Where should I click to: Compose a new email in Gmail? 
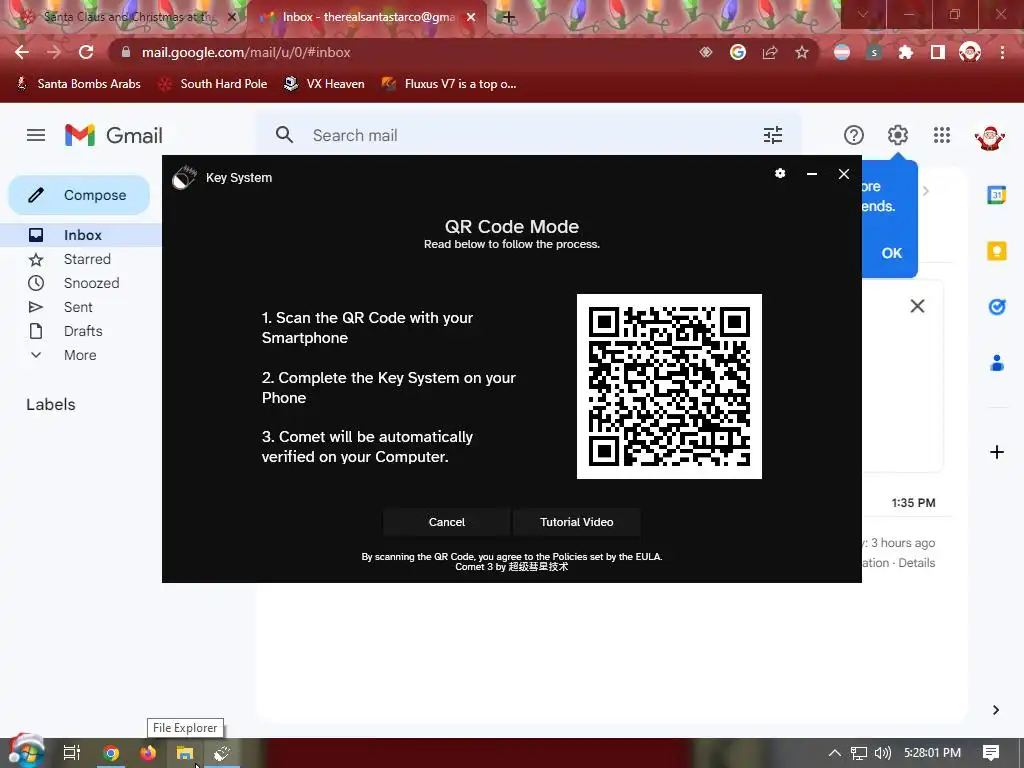[79, 195]
